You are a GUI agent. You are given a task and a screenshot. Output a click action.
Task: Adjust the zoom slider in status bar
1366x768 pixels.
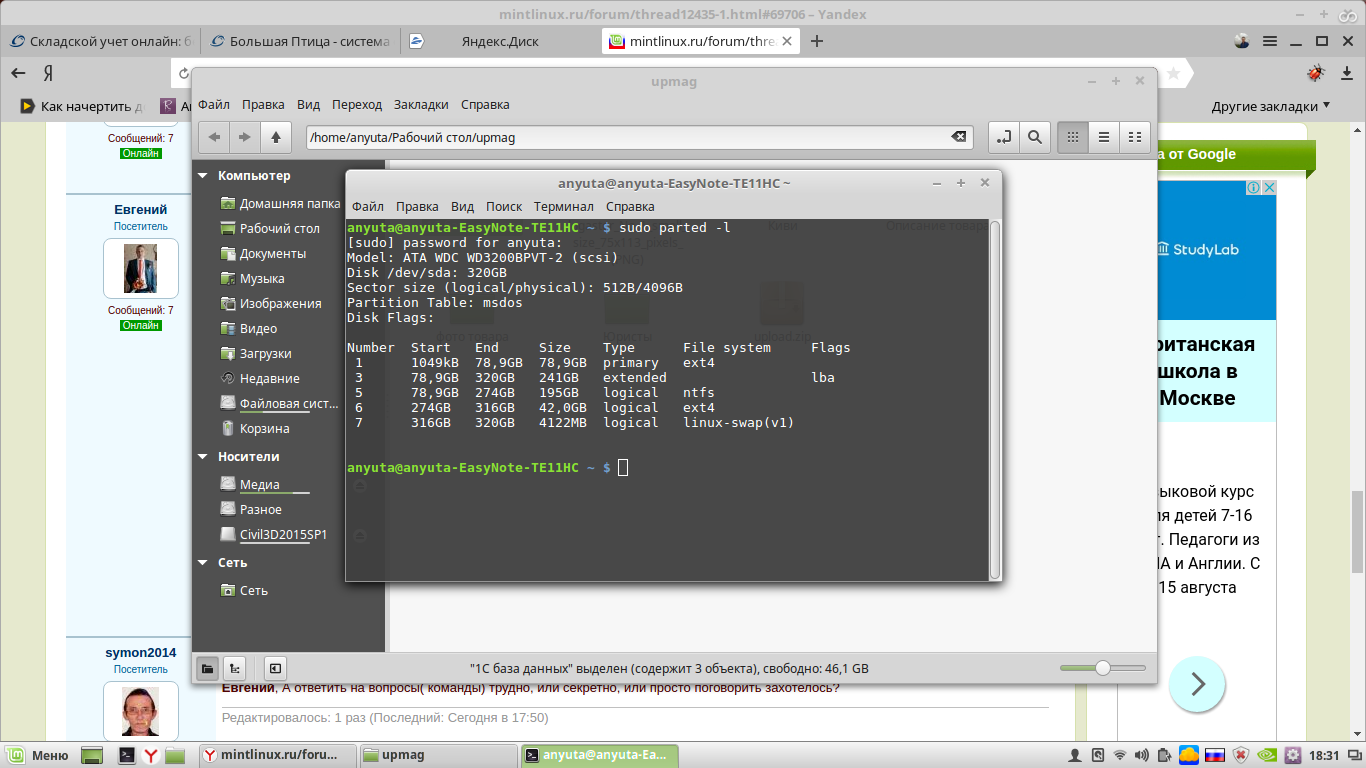(1102, 668)
